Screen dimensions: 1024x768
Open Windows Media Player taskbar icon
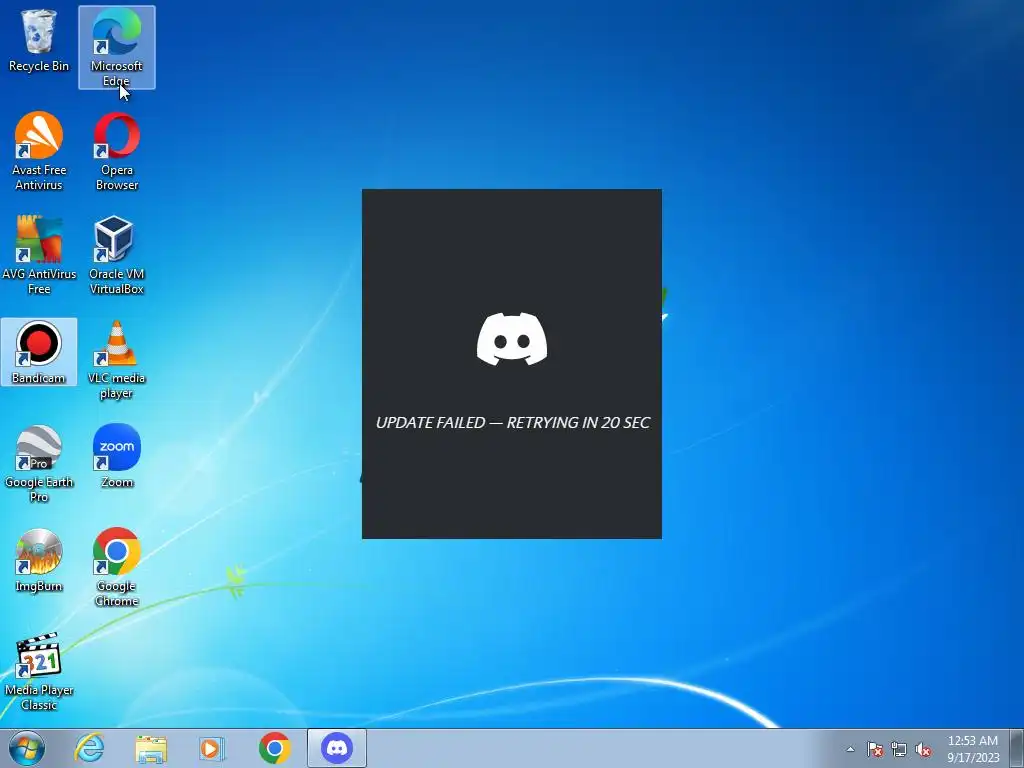point(212,748)
